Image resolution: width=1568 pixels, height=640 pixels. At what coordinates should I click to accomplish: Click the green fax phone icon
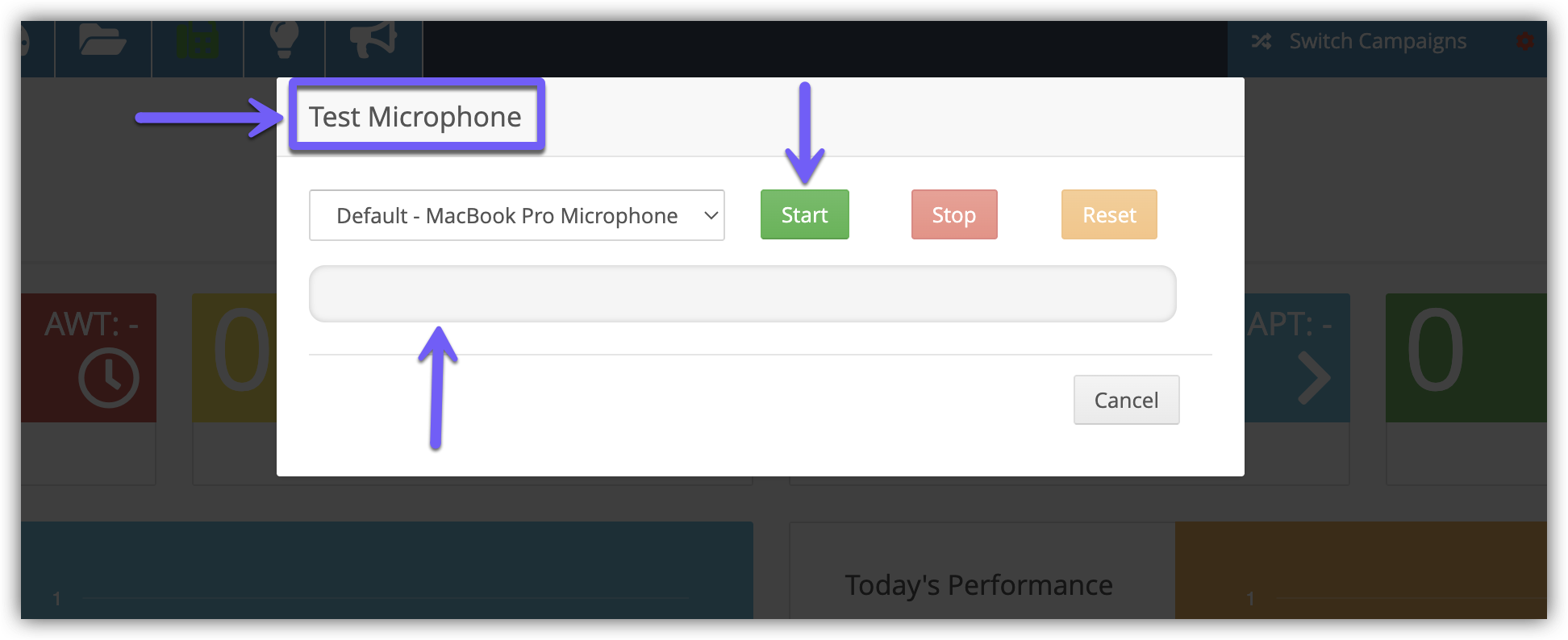click(198, 41)
